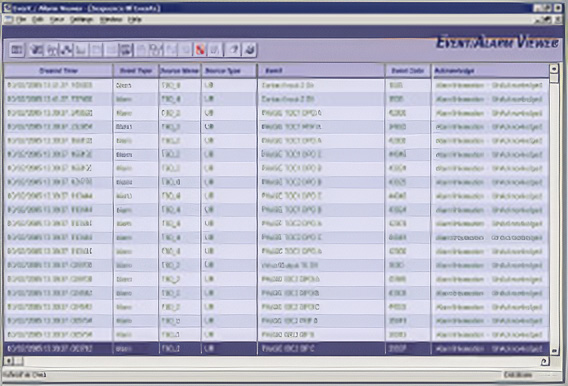Sort by the Event Code column header

[x=408, y=71]
